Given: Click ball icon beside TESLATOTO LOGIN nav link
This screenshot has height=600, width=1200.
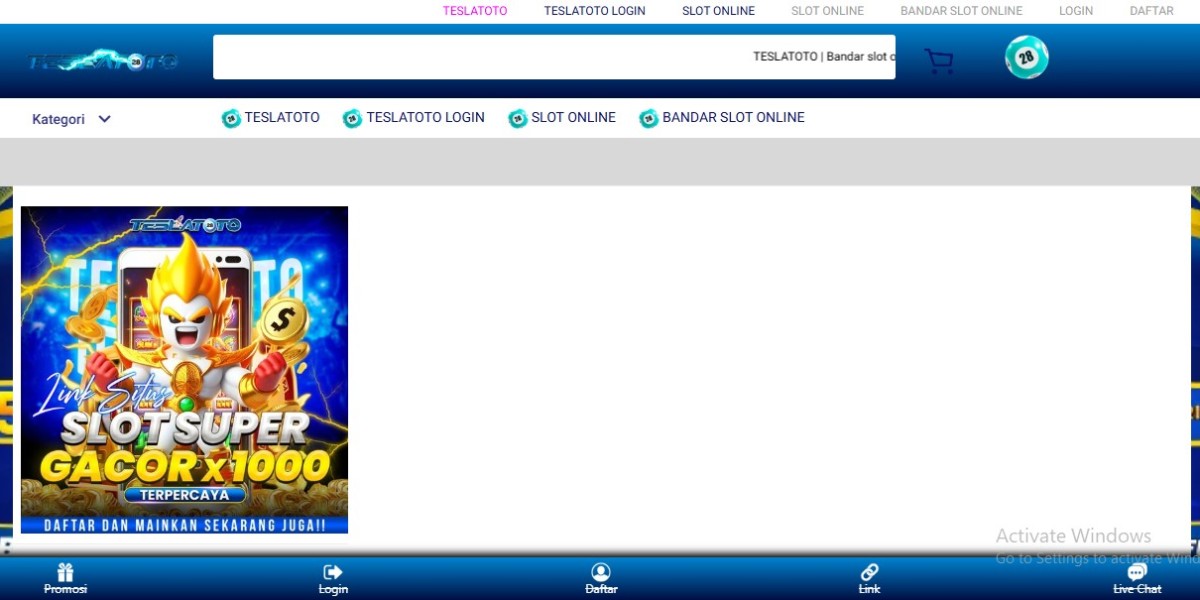Looking at the screenshot, I should (x=352, y=118).
